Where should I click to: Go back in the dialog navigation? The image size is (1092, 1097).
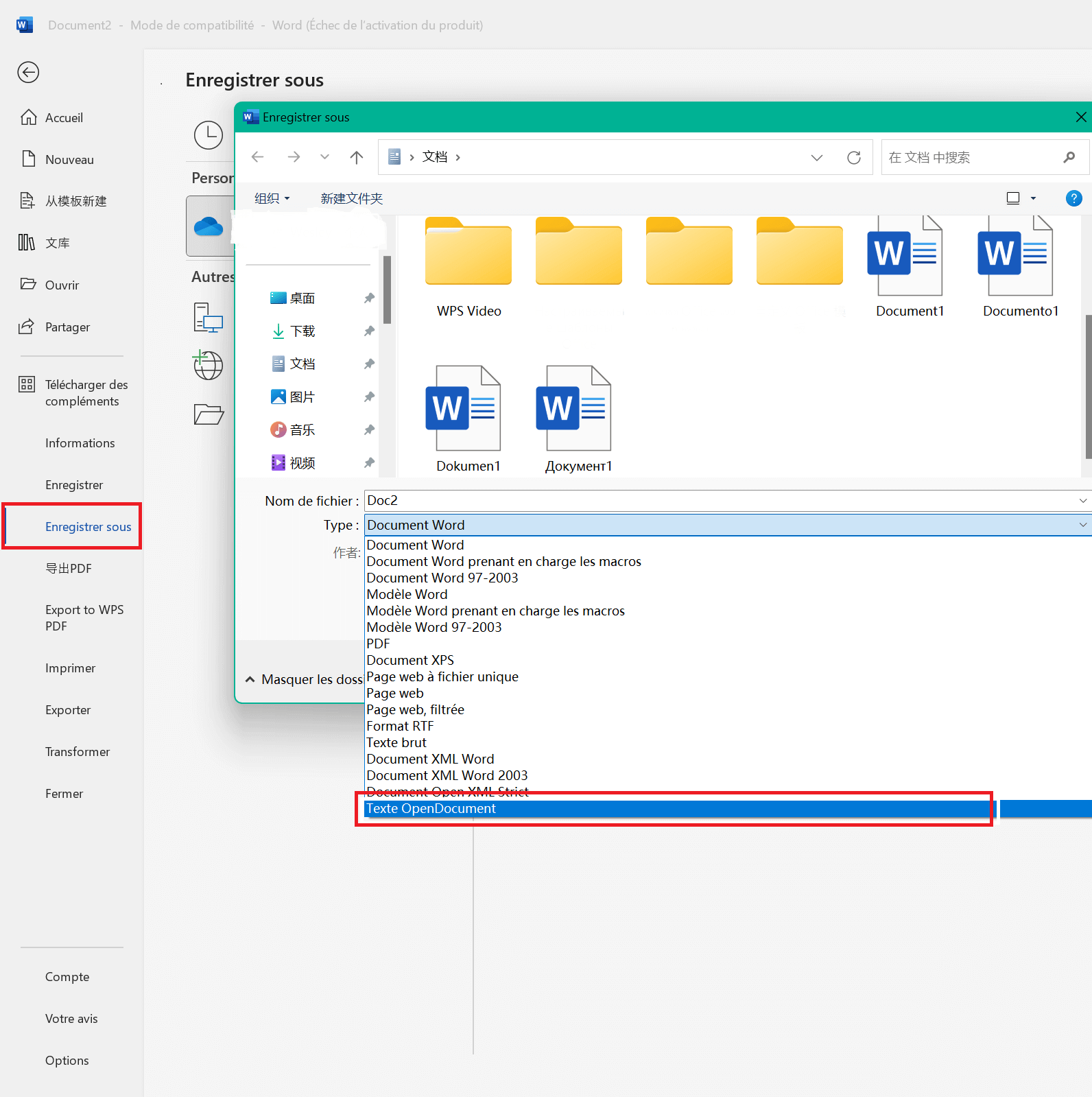click(258, 157)
